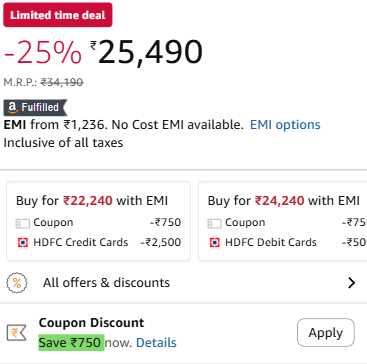The height and width of the screenshot is (364, 367).
Task: Expand All offers & discounts chevron arrow
Action: [x=351, y=283]
